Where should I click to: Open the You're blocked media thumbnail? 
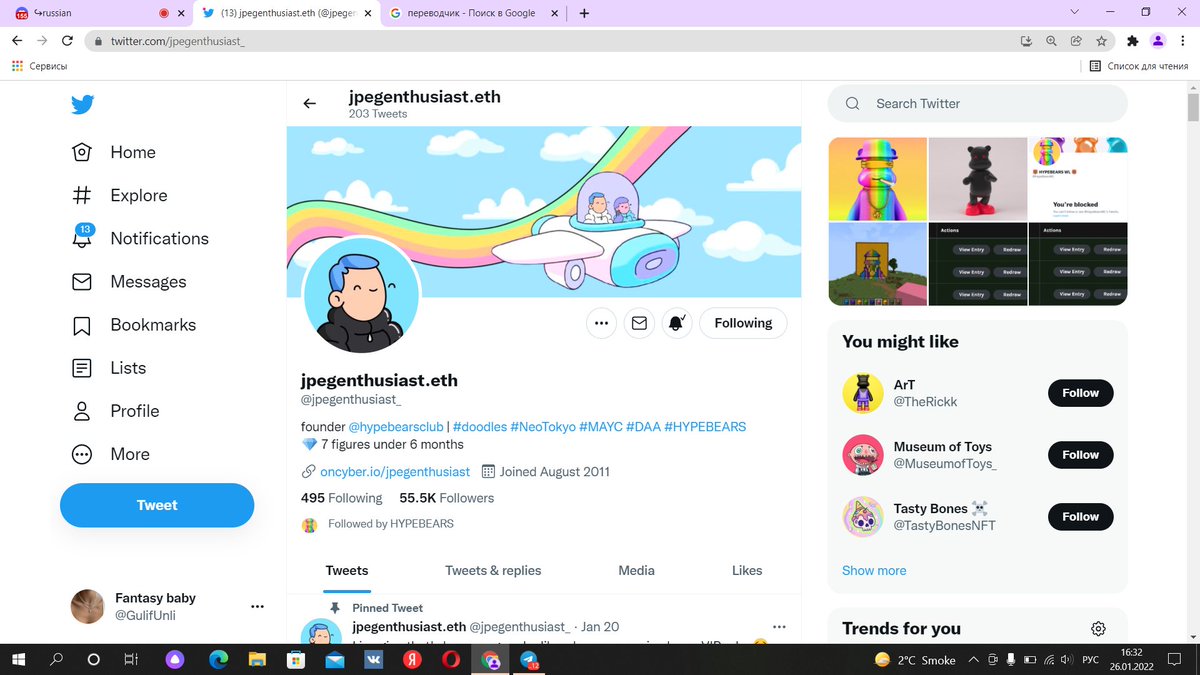click(x=1079, y=178)
